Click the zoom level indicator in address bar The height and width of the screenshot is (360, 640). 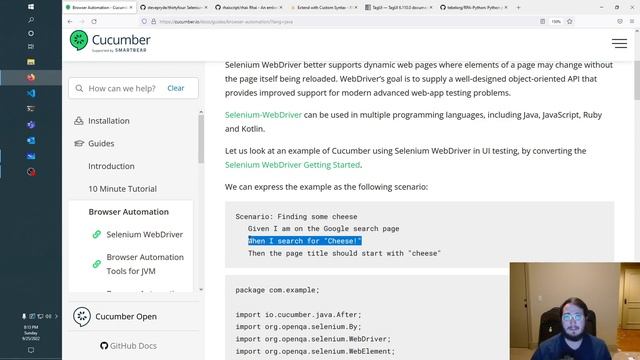[556, 21]
